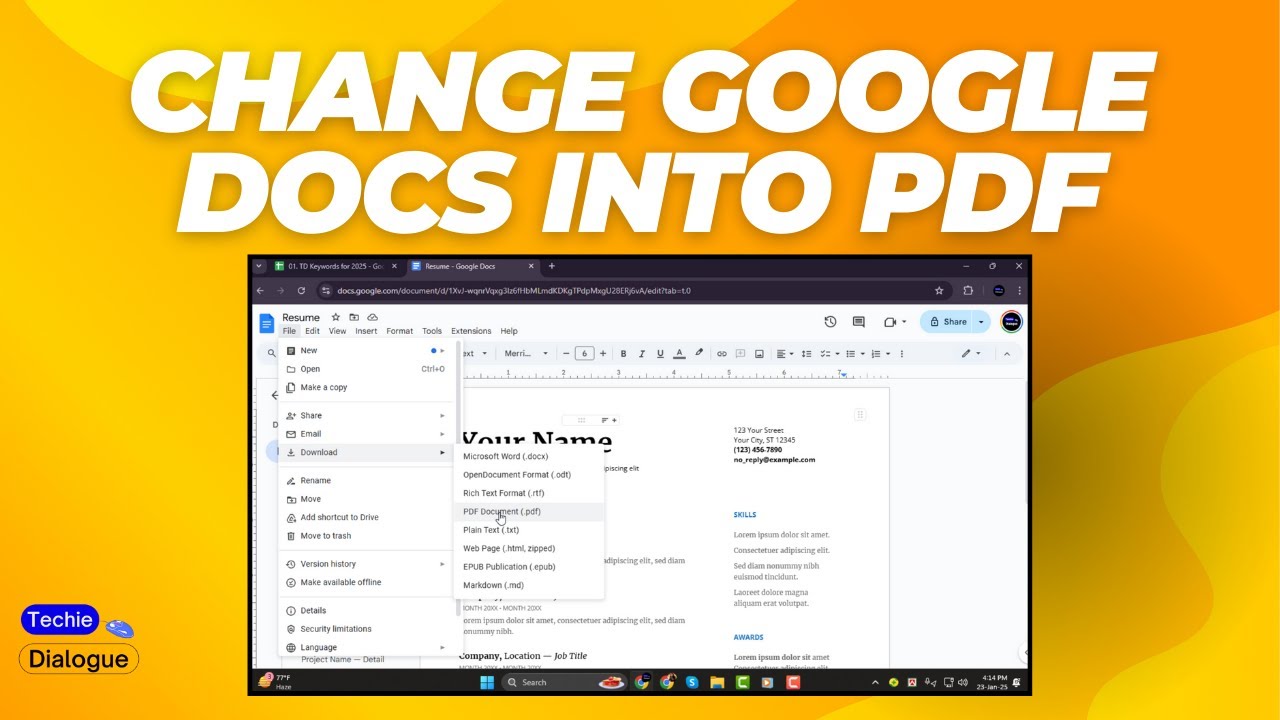Click the Share button
1280x720 pixels.
pos(948,322)
